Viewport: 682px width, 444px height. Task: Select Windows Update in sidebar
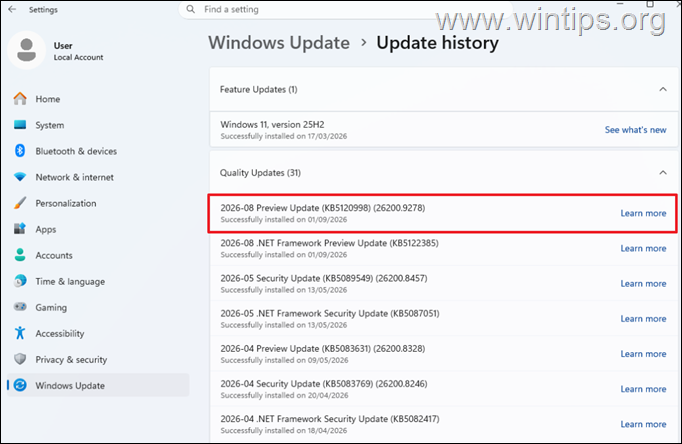click(x=98, y=385)
